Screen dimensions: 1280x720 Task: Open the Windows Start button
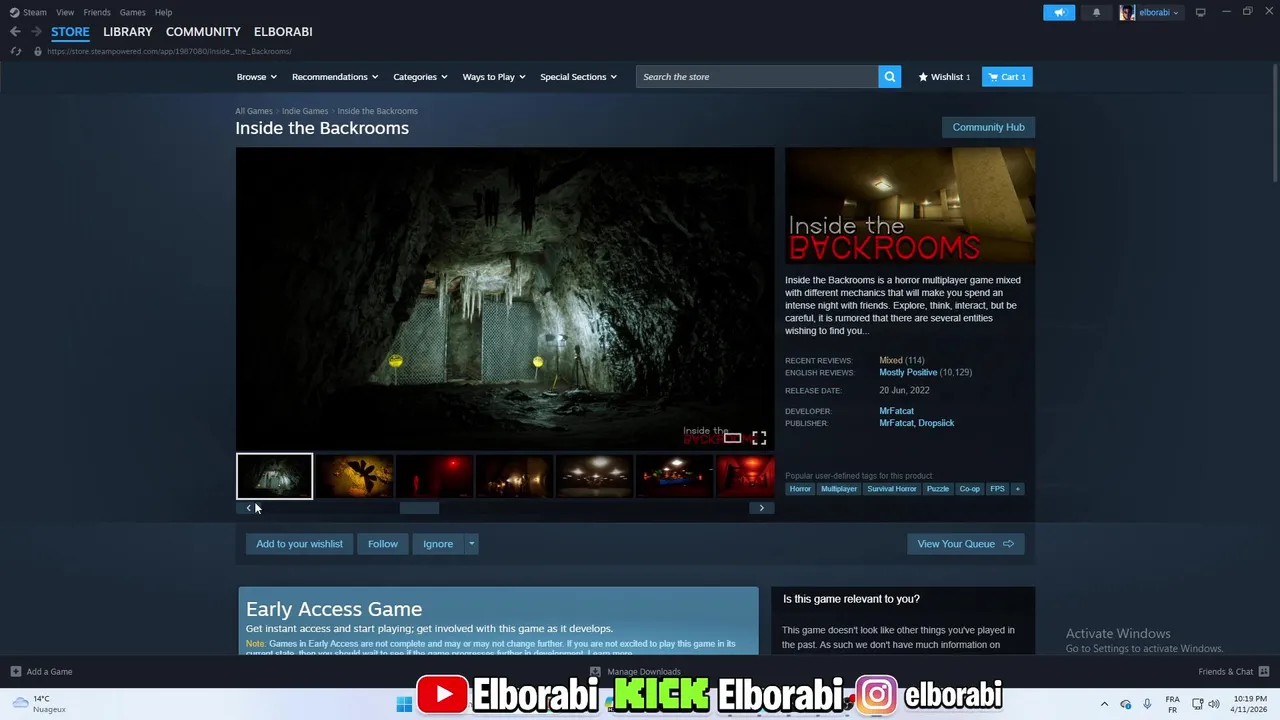tap(404, 704)
